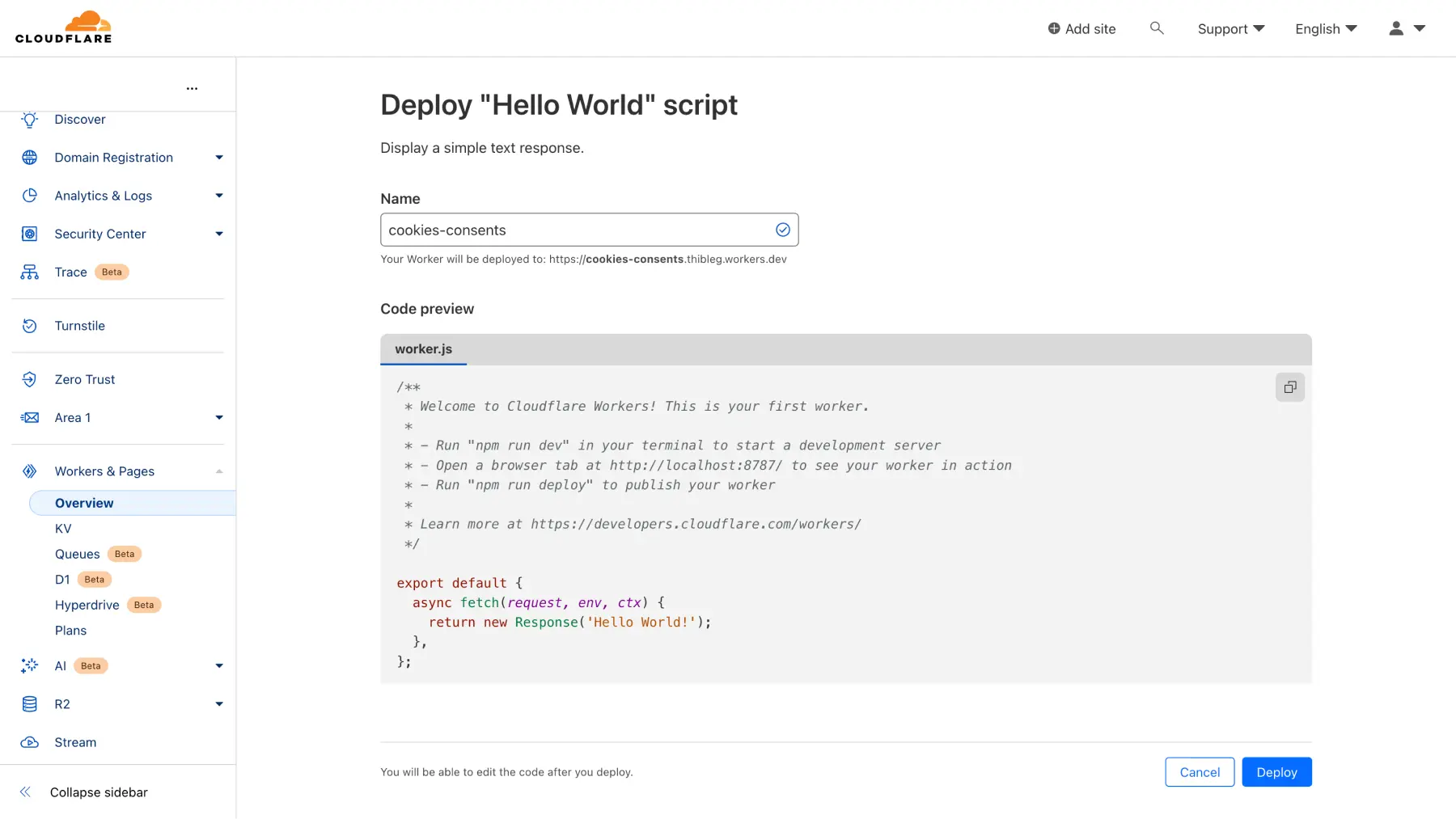Click the Analytics & Logs pie chart icon
1456x819 pixels.
pyautogui.click(x=30, y=196)
